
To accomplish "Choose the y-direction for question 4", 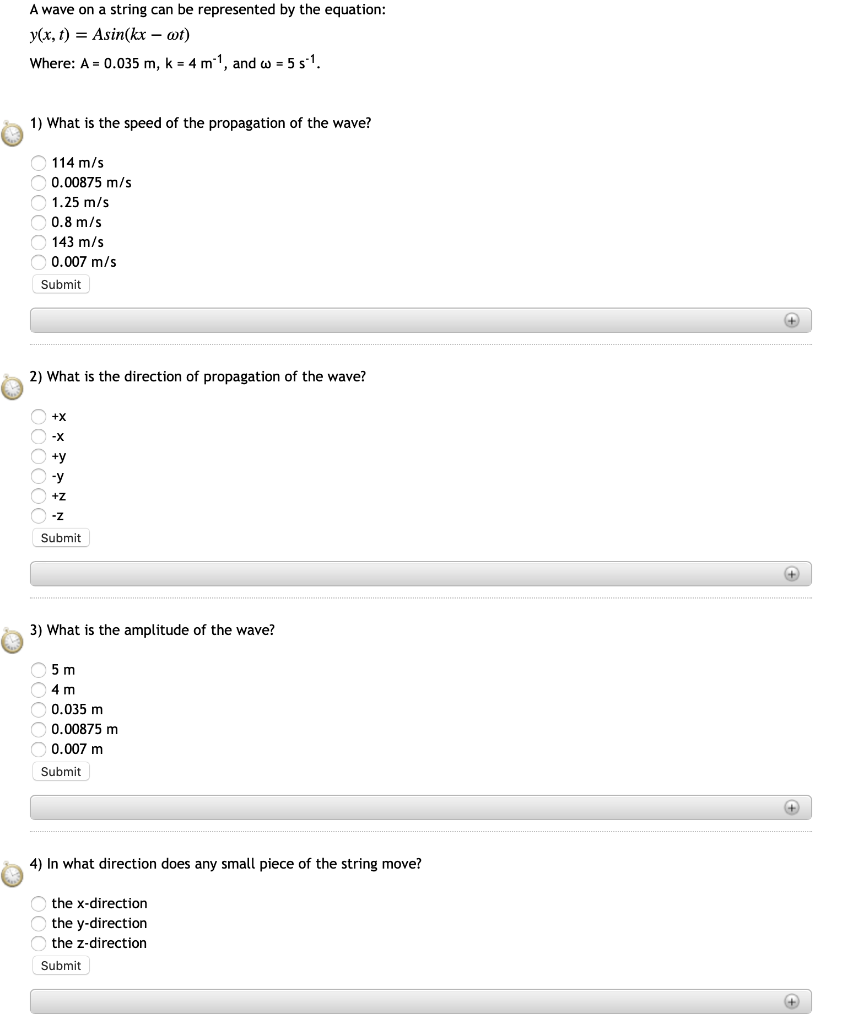I will coord(38,923).
